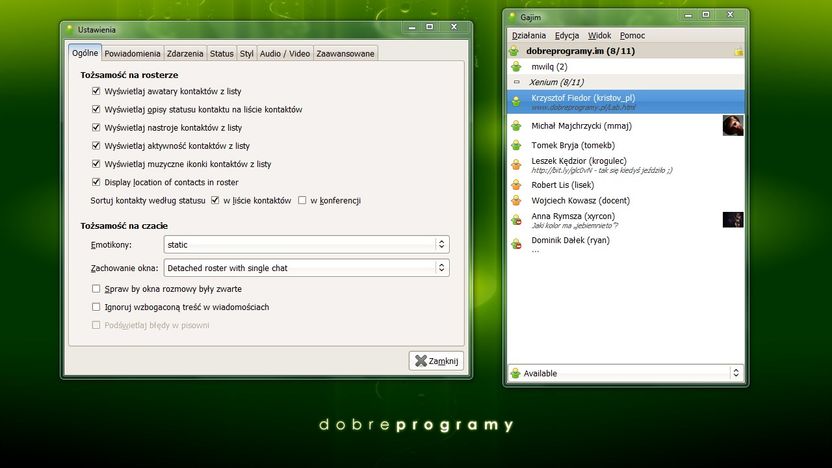
Task: Click the lock icon on dobreprogramy.im row
Action: pos(738,51)
